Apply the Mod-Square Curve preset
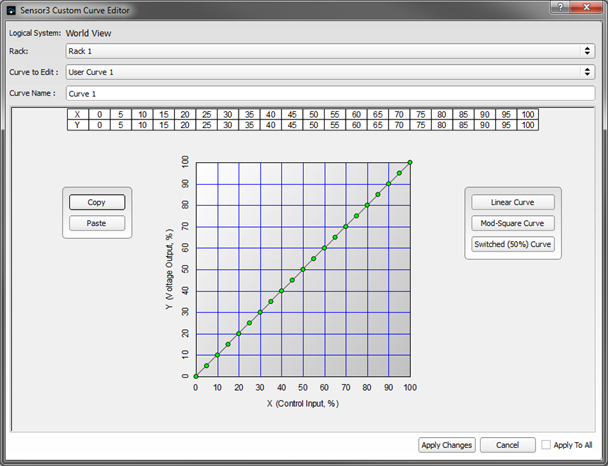This screenshot has height=466, width=608. pos(513,223)
